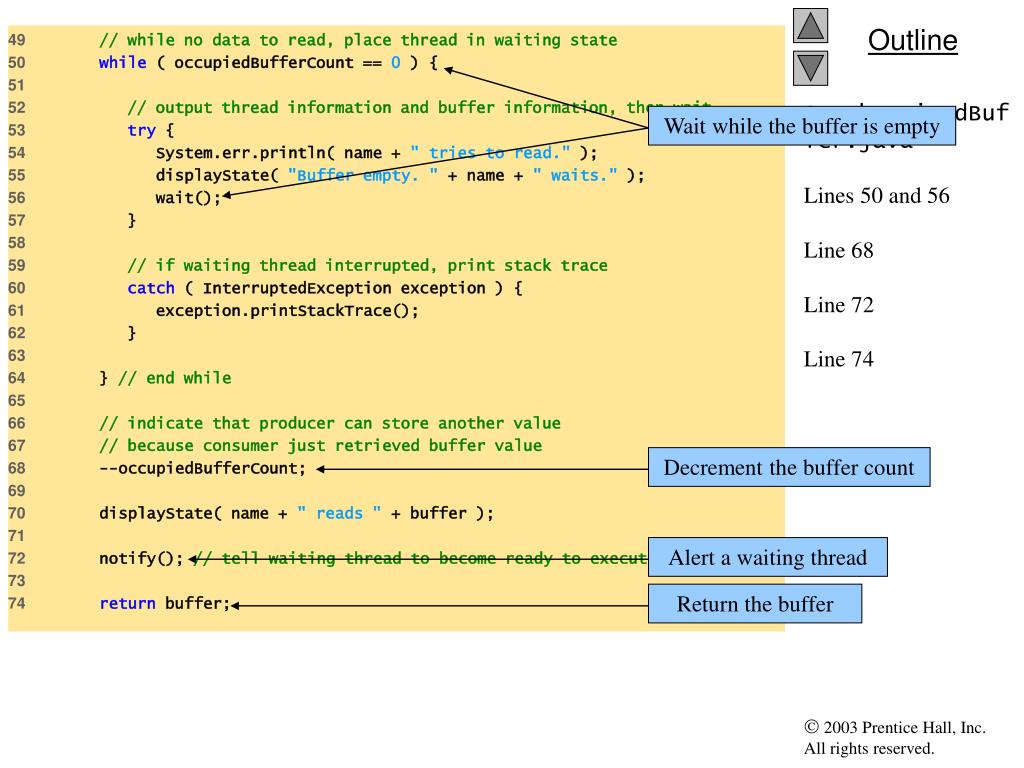Screen dimensions: 1024x768
Task: Click the wait(); statement on line 56
Action: coord(187,198)
